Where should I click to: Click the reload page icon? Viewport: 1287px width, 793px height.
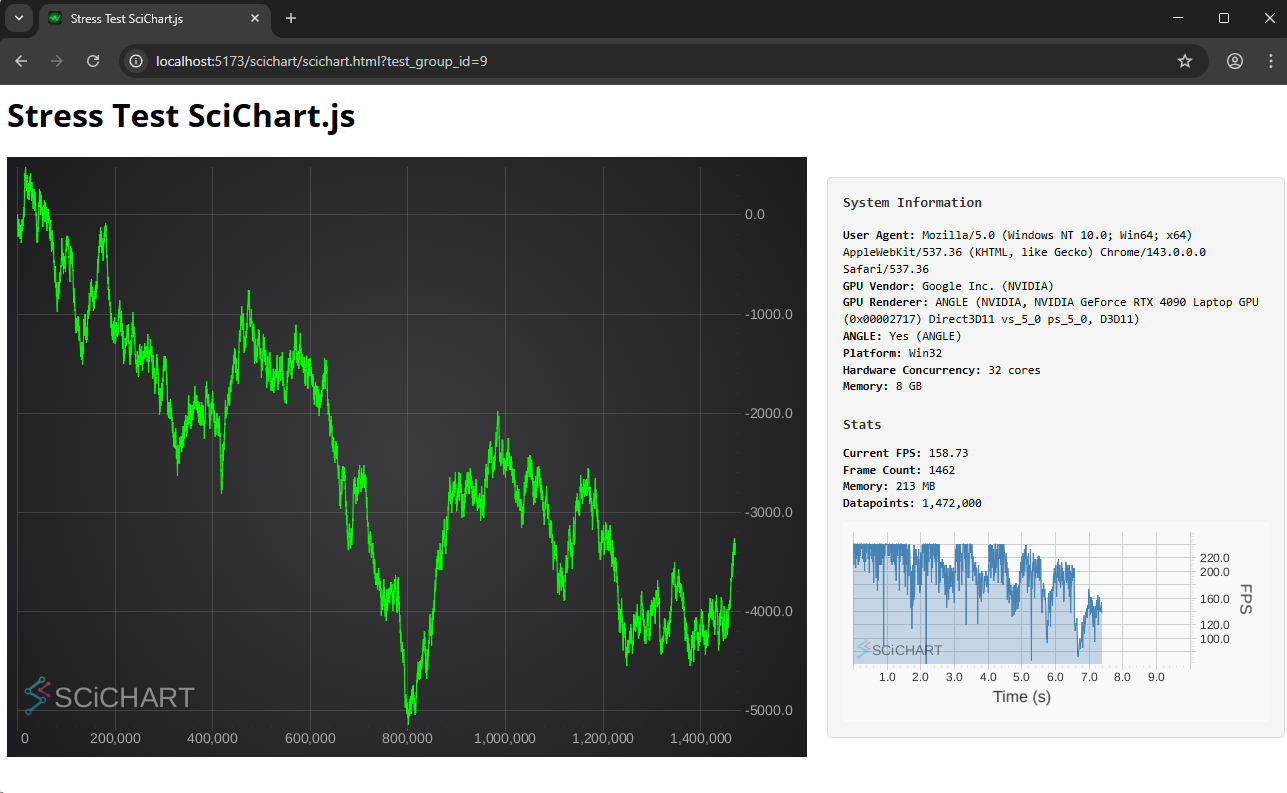(93, 61)
